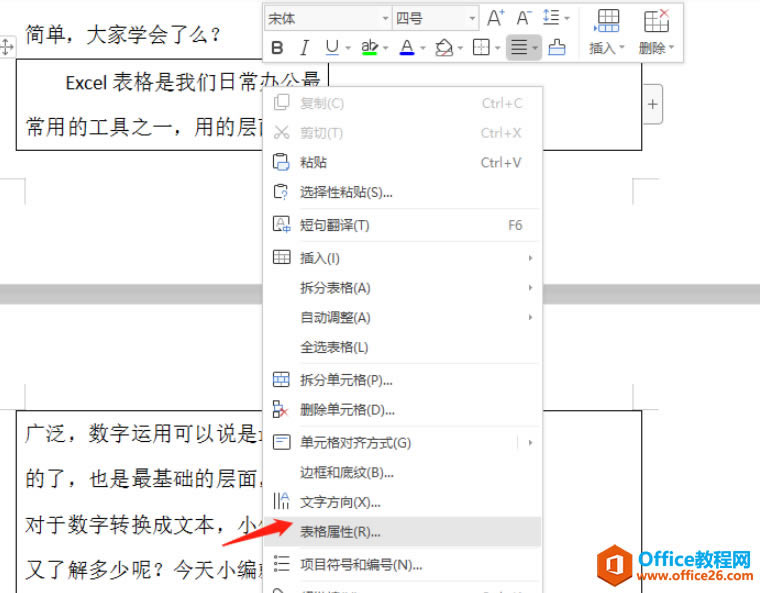Image resolution: width=760 pixels, height=593 pixels.
Task: Open the 删除 button dropdown arrow
Action: click(x=672, y=48)
